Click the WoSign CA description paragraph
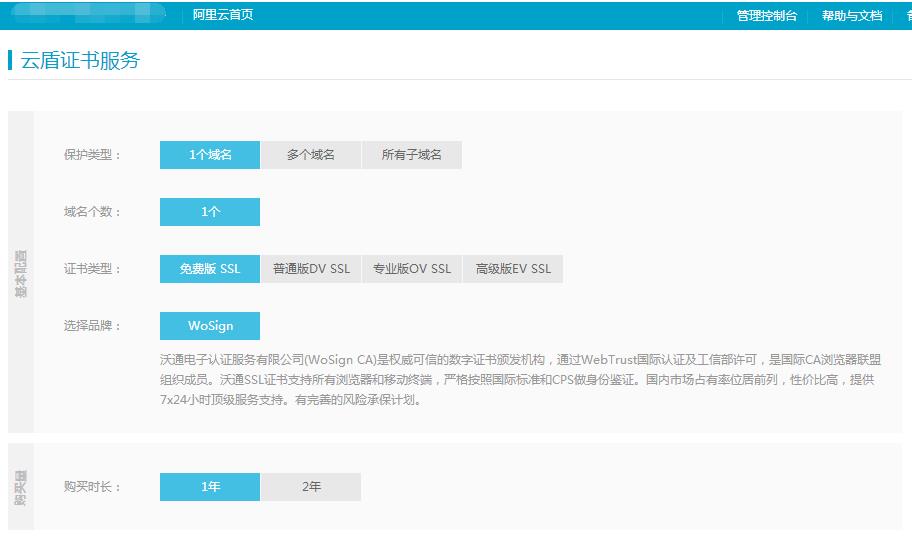The image size is (912, 541). pyautogui.click(x=520, y=380)
